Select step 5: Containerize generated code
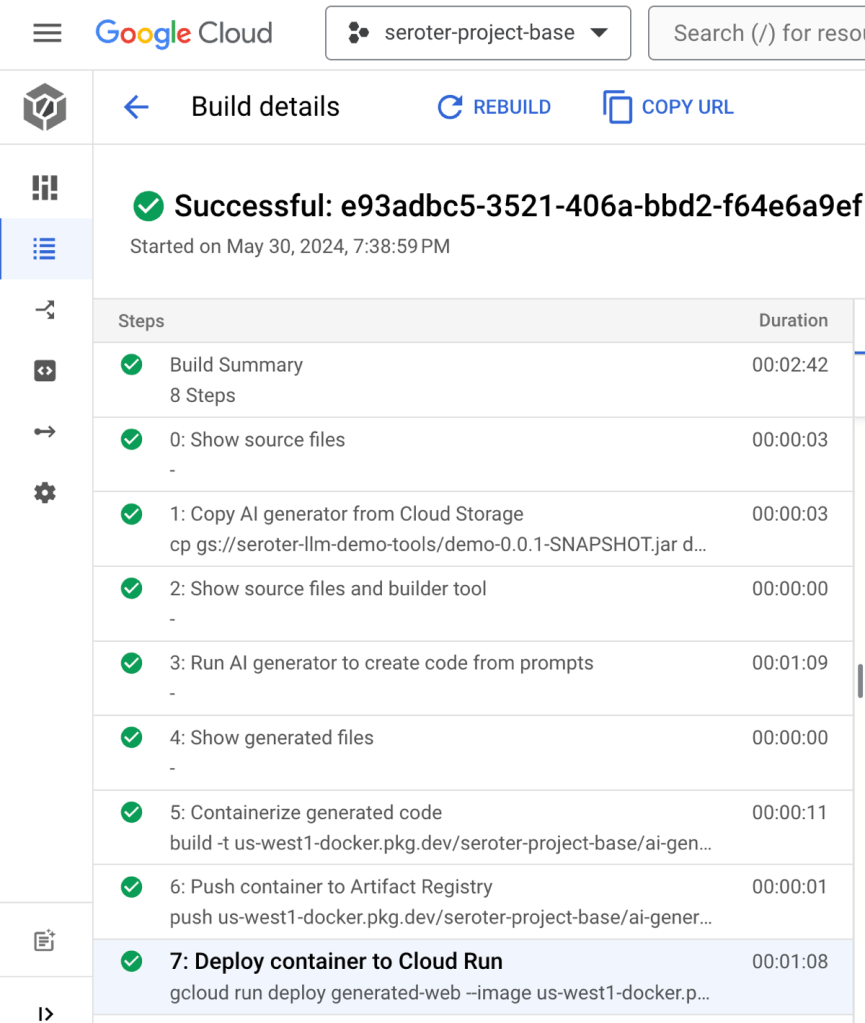The height and width of the screenshot is (1023, 865). 472,827
